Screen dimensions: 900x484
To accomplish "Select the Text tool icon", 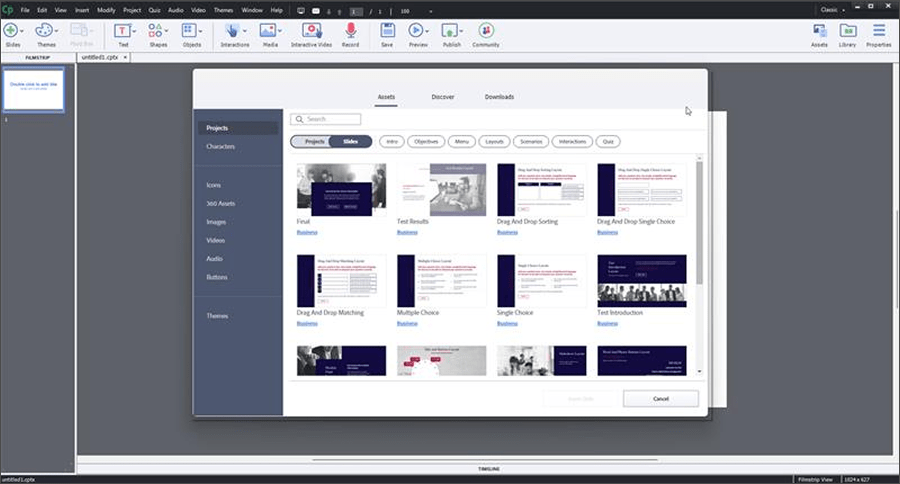I will [x=122, y=30].
